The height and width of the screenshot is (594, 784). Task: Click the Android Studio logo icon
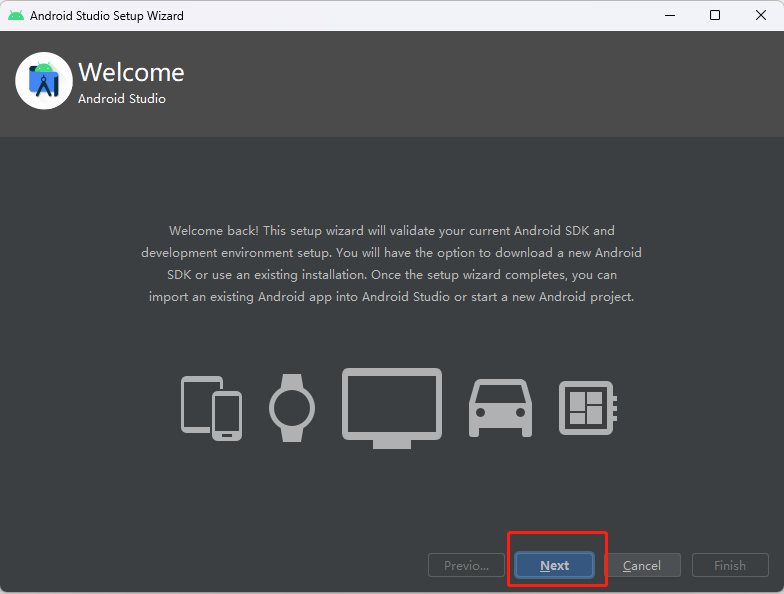(x=44, y=80)
